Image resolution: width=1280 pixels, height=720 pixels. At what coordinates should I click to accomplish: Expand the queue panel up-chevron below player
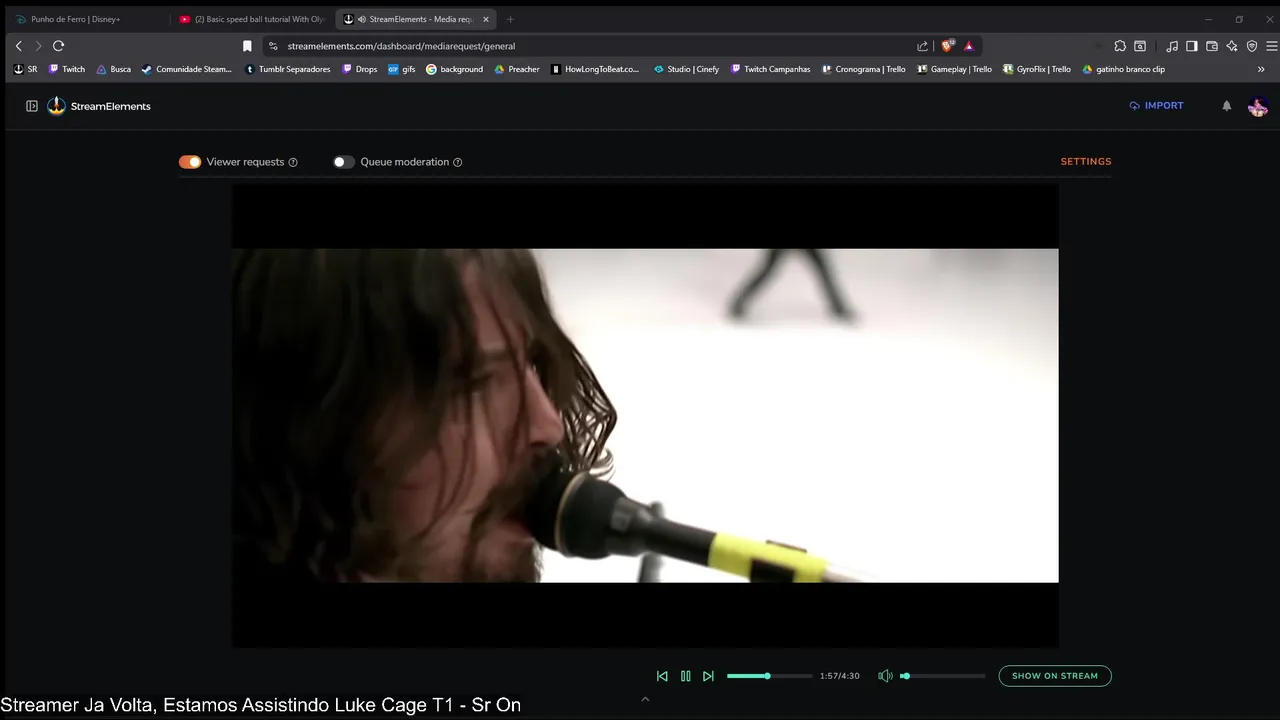[x=645, y=699]
